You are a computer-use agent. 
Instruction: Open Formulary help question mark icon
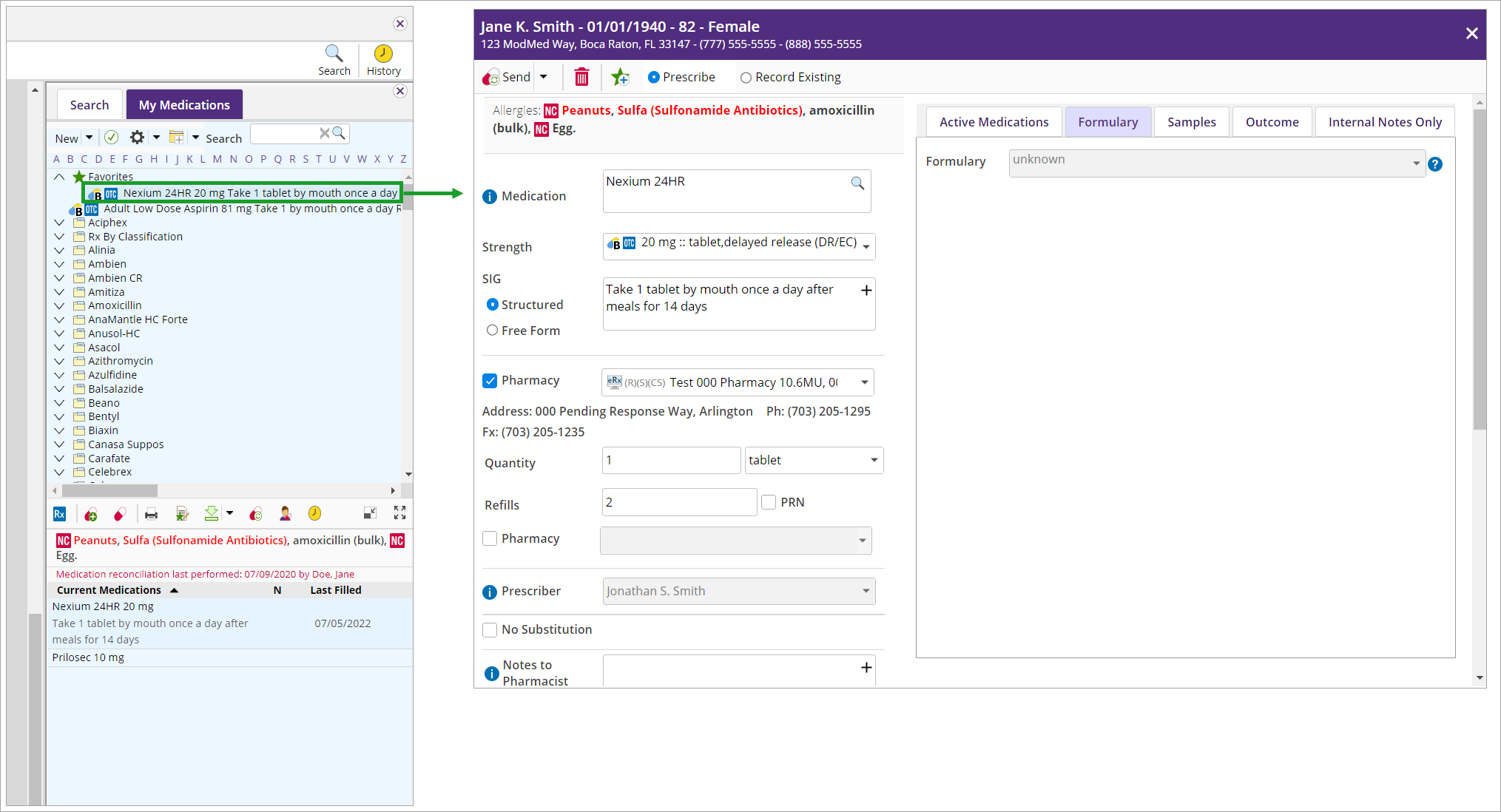pos(1435,164)
